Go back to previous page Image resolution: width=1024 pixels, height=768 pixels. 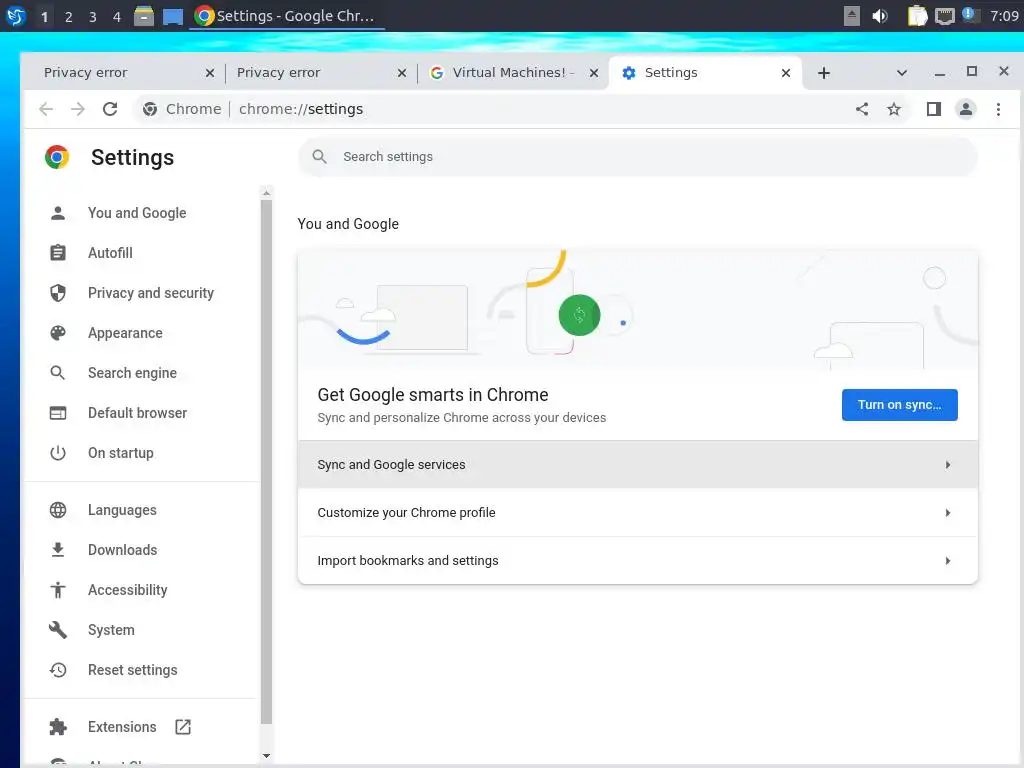[46, 109]
